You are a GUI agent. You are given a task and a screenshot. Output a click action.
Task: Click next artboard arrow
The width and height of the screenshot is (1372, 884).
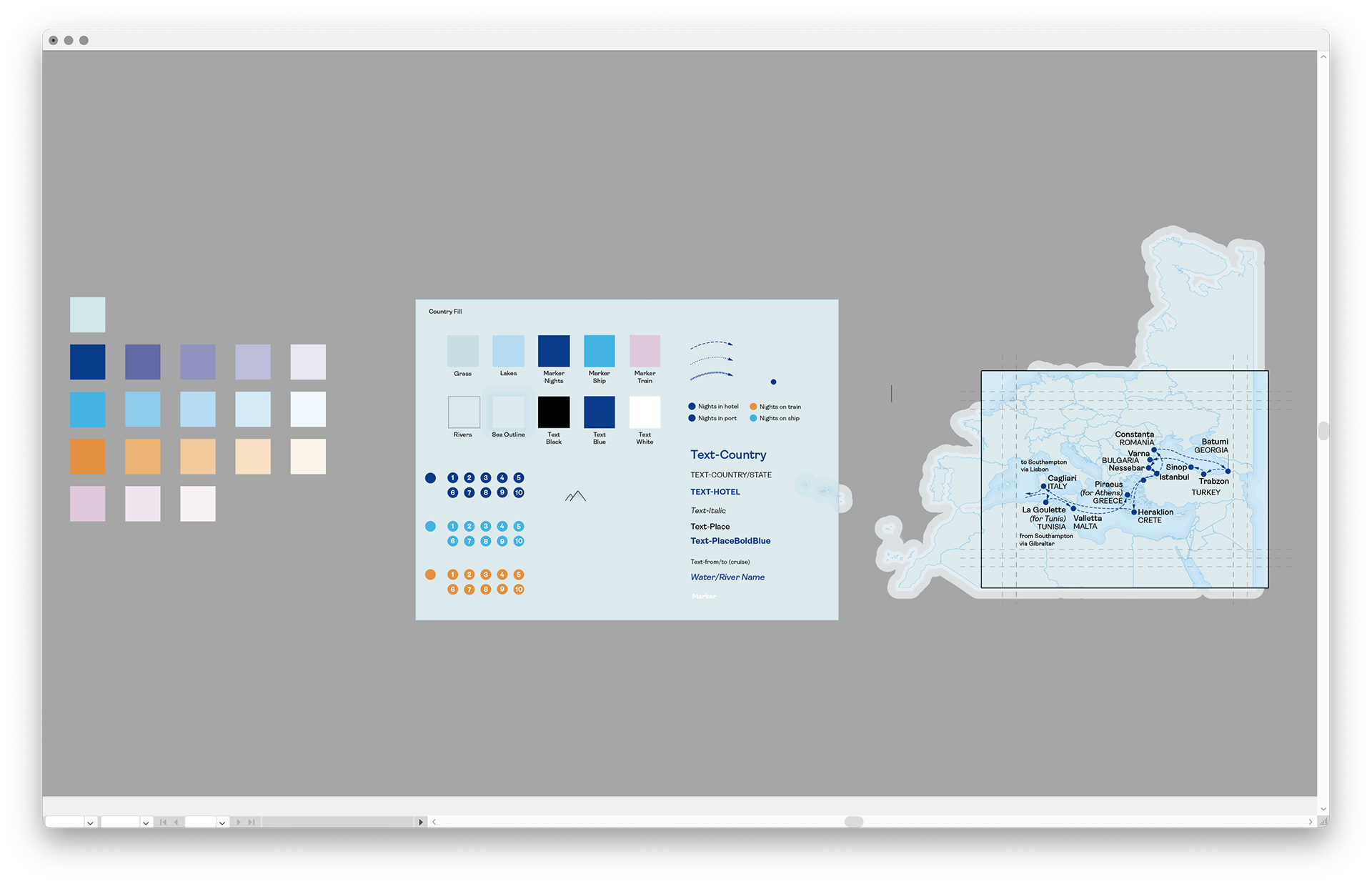(x=239, y=822)
